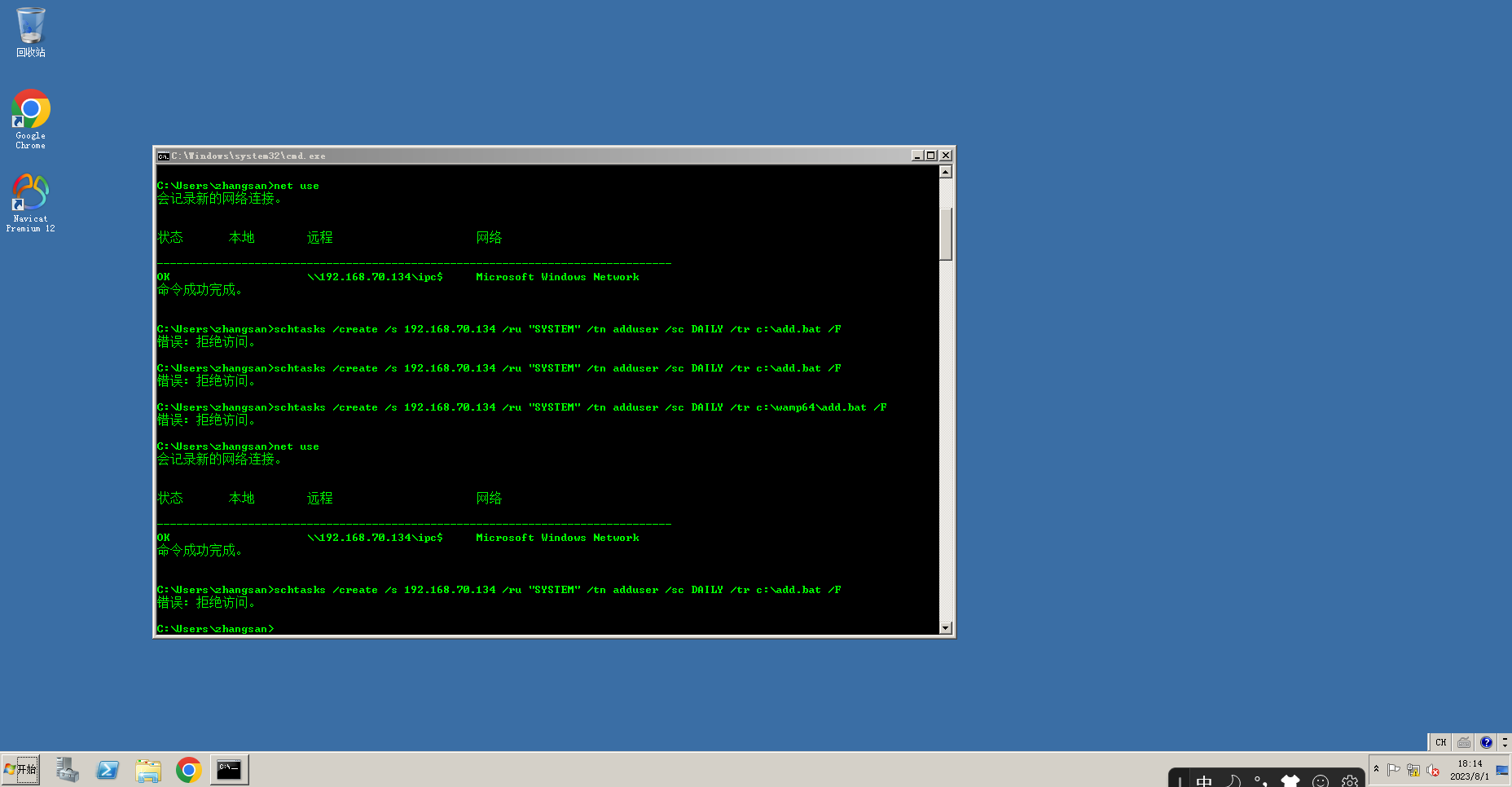Open cmd.exe system menu via title bar icon
Image resolution: width=1512 pixels, height=787 pixels.
[x=163, y=155]
